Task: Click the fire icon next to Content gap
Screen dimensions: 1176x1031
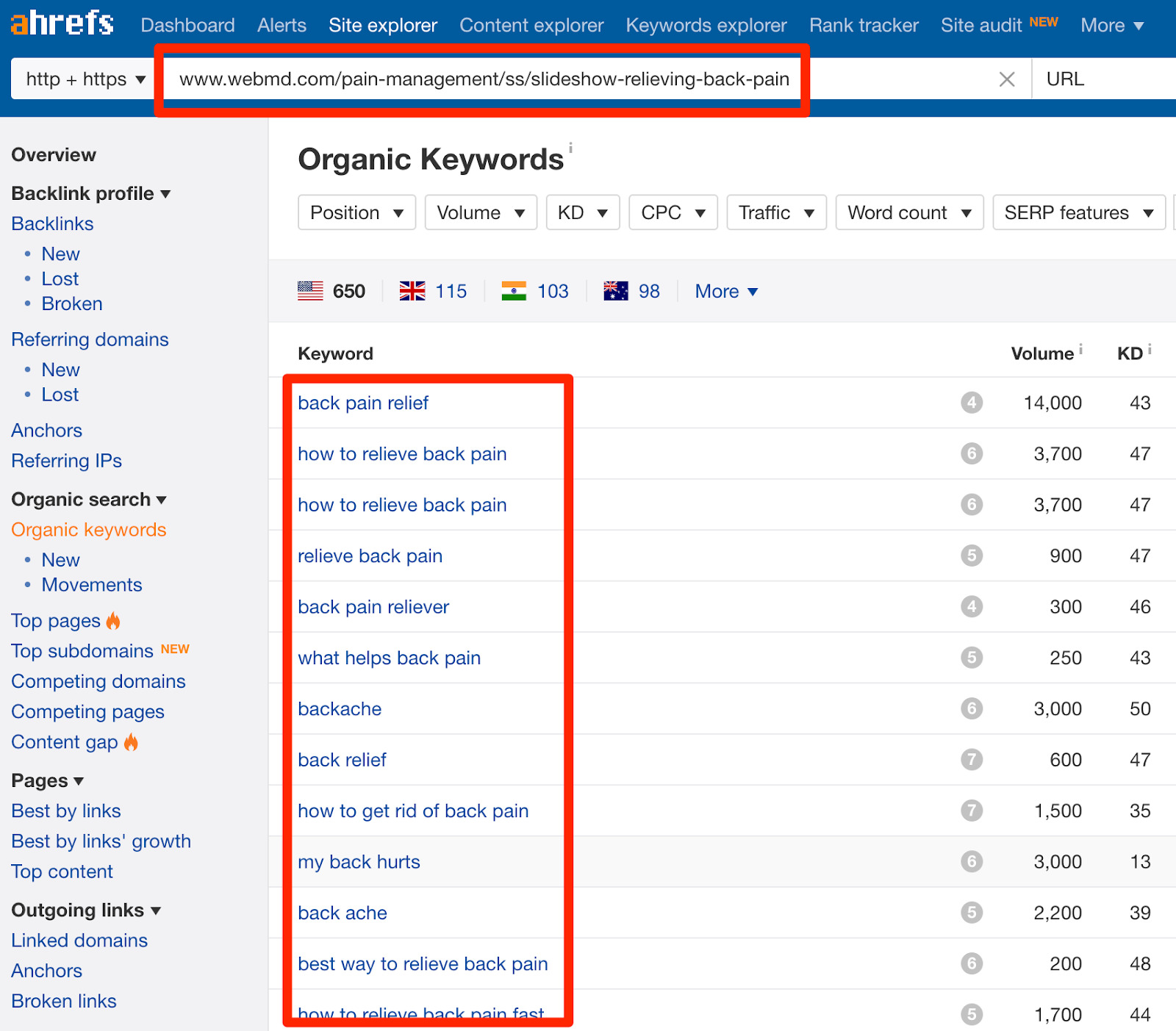Action: [131, 742]
